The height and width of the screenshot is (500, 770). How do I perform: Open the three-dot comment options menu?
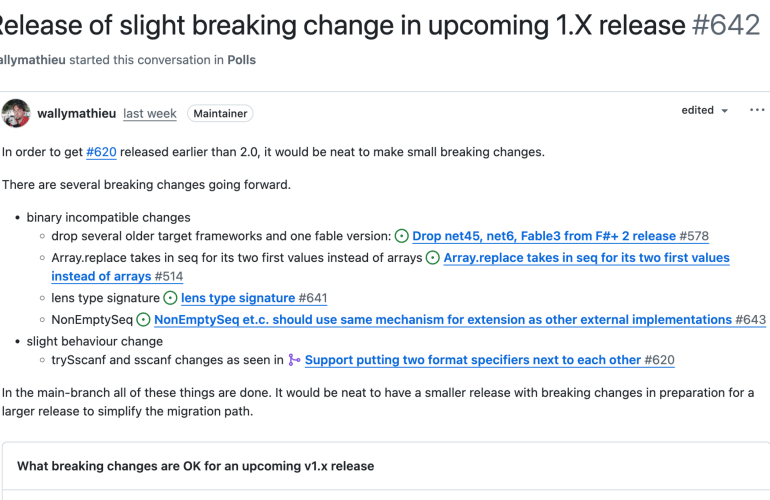(756, 110)
